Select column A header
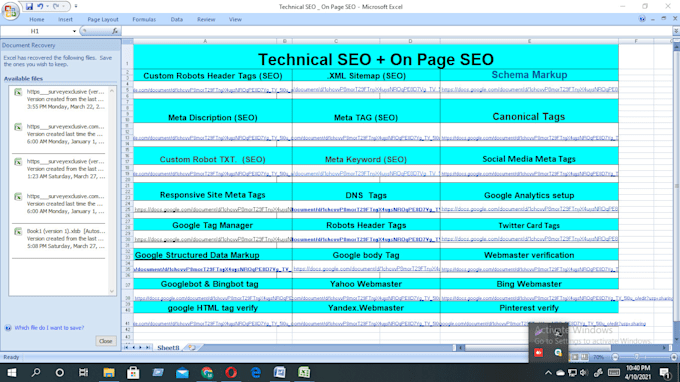Image resolution: width=680 pixels, height=382 pixels. click(x=205, y=41)
